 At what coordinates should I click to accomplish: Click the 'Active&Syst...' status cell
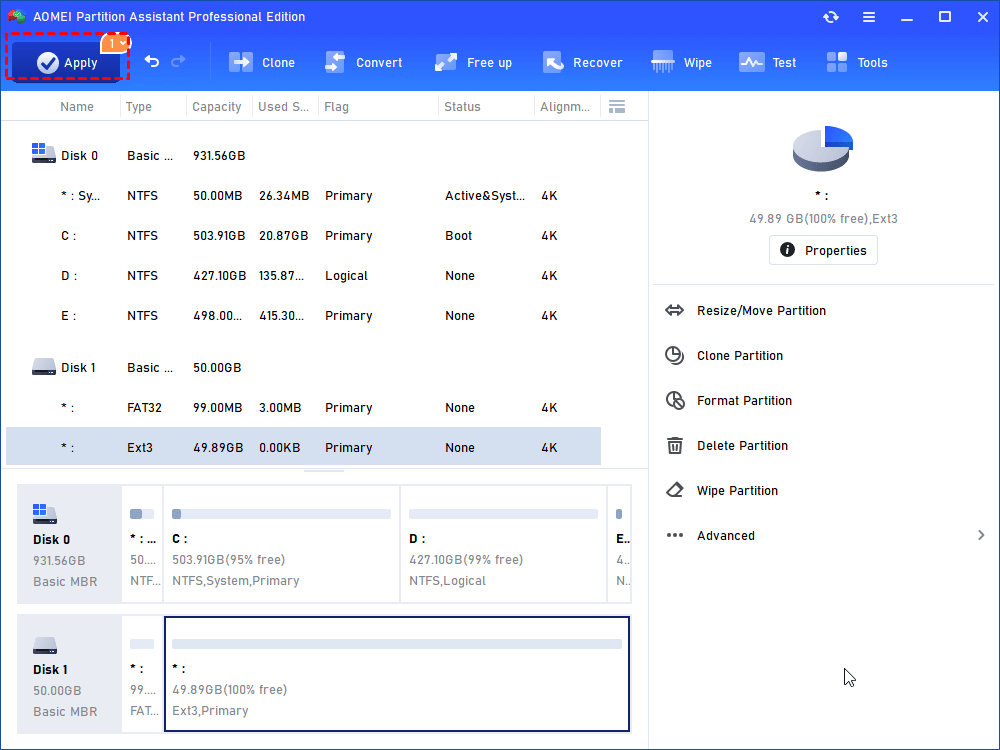click(x=485, y=196)
